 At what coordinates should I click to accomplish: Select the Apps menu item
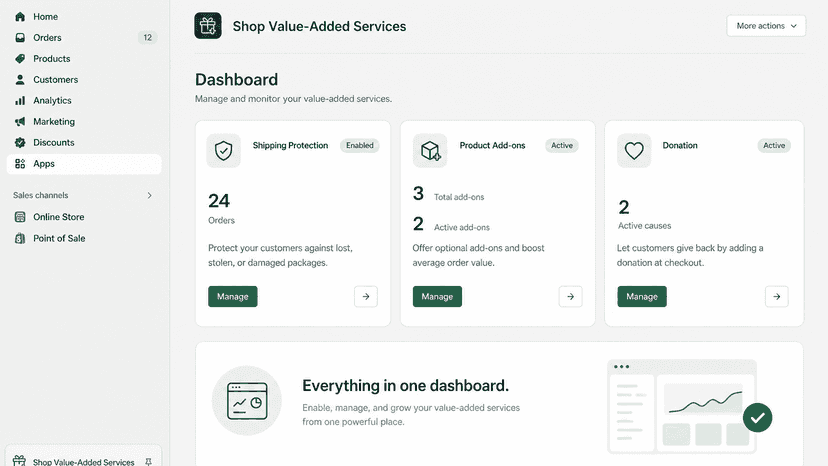[x=84, y=164]
